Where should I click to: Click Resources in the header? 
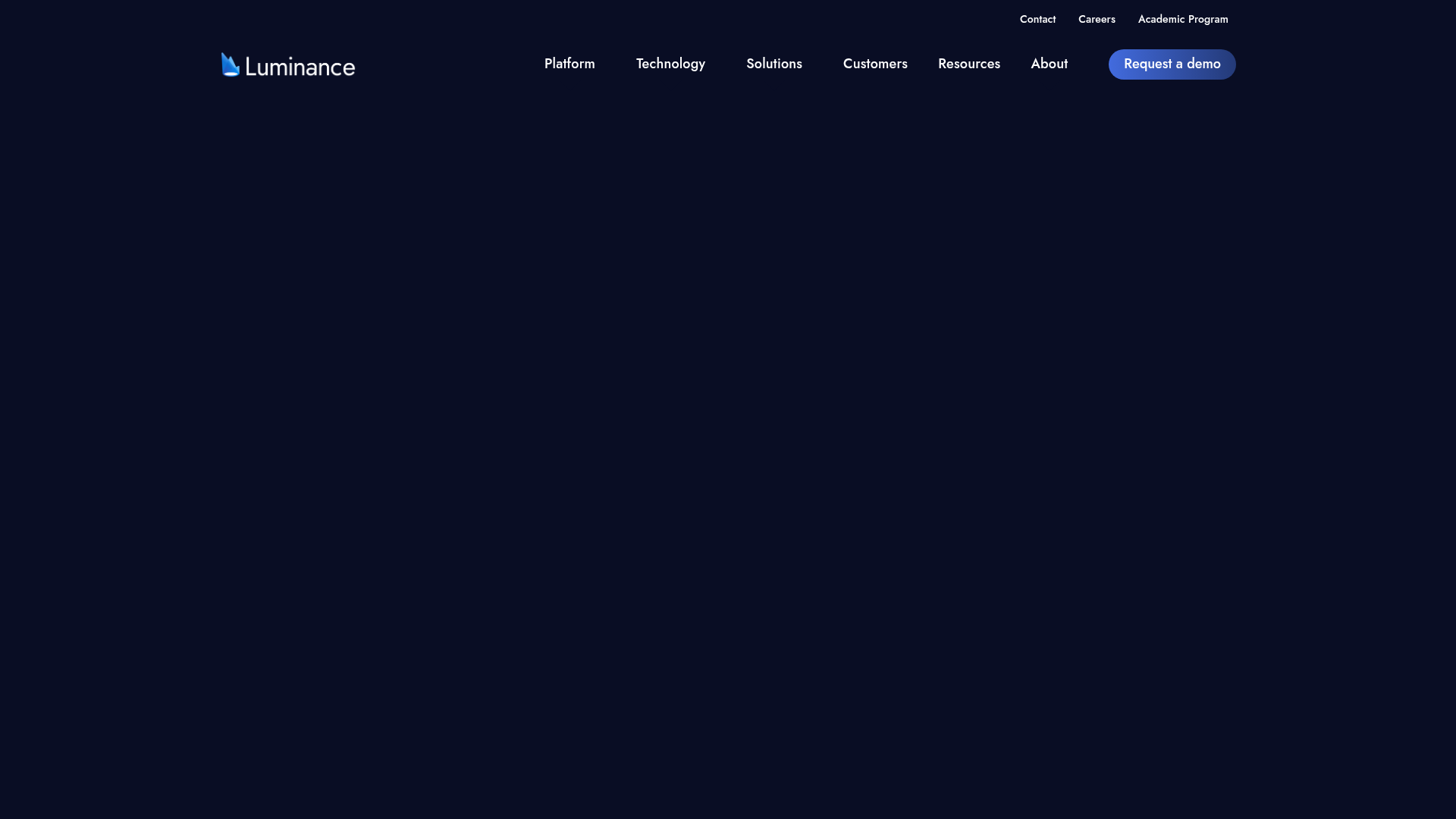(x=968, y=64)
